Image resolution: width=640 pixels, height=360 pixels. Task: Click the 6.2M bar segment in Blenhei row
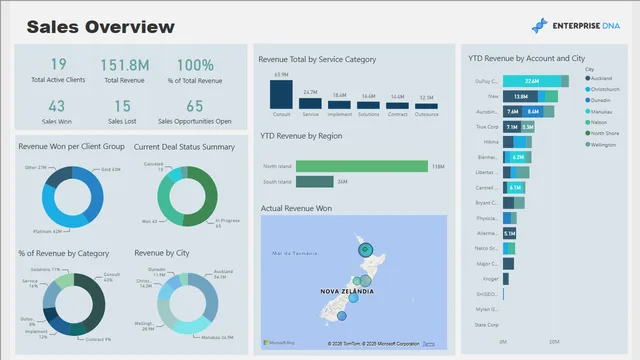tap(518, 157)
